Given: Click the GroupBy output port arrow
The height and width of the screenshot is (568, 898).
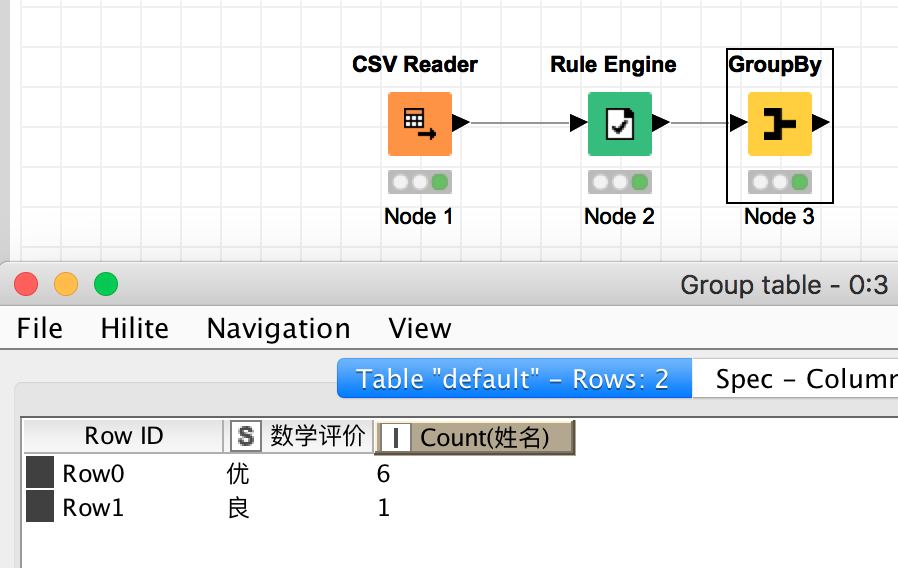Looking at the screenshot, I should pyautogui.click(x=821, y=123).
